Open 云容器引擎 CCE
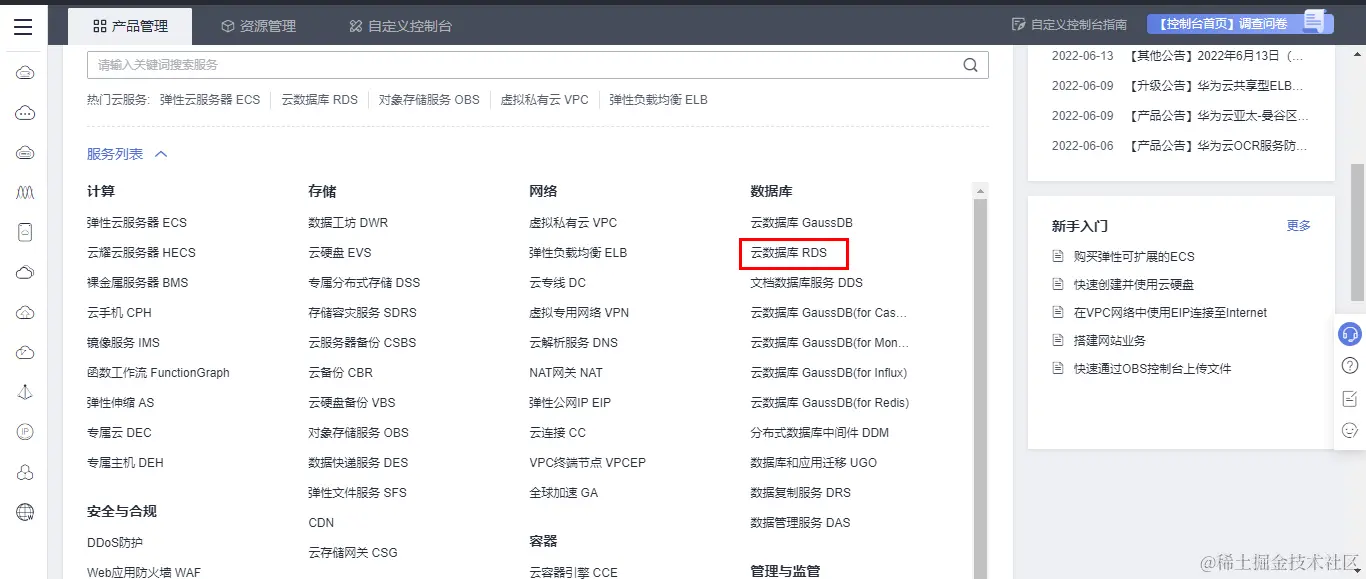The width and height of the screenshot is (1366, 579). (574, 573)
